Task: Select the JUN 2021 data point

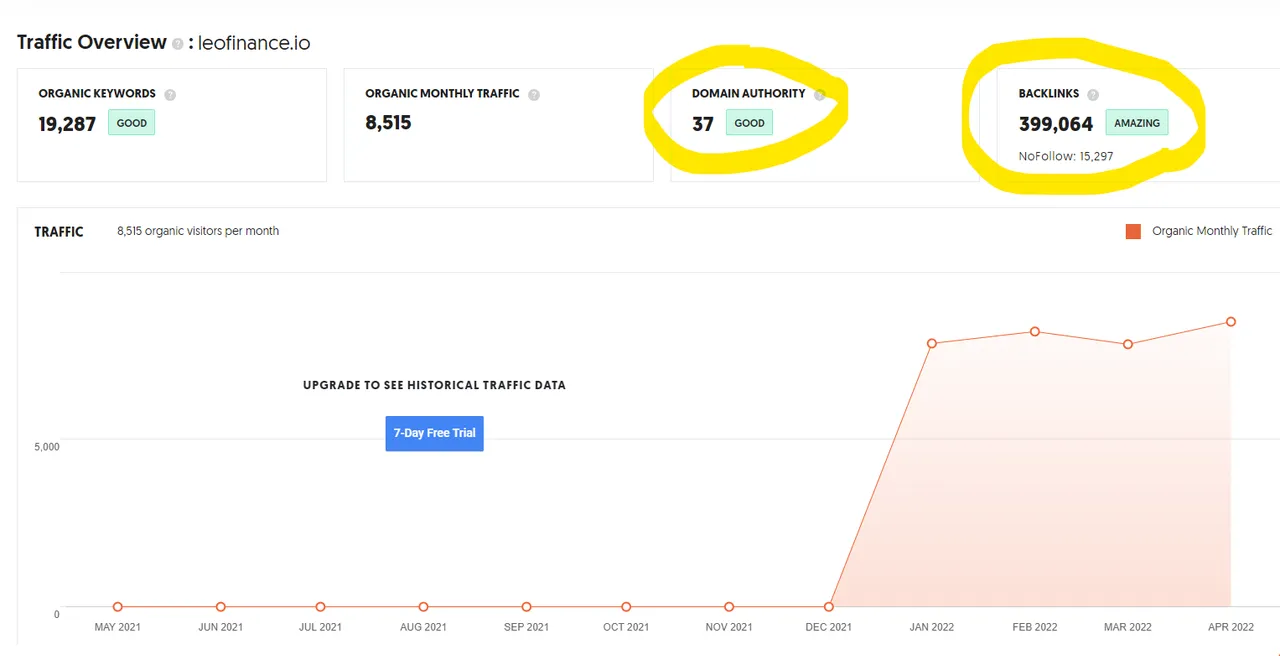Action: click(x=221, y=607)
